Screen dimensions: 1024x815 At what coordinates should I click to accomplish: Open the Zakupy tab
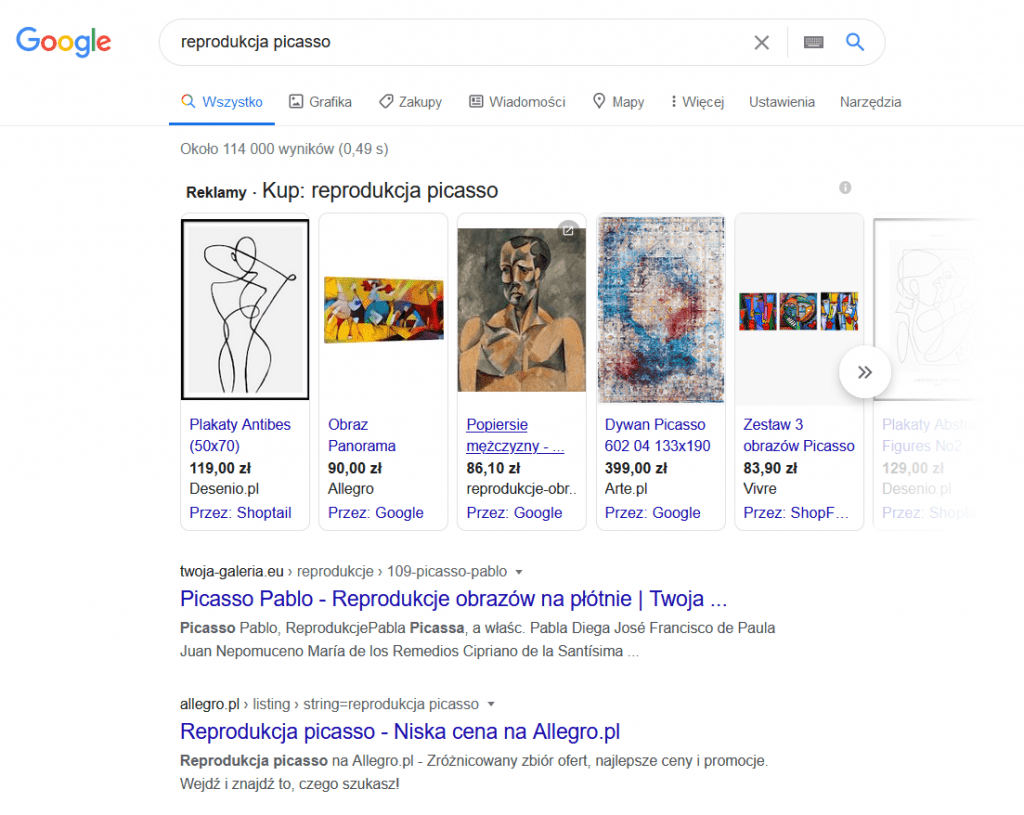pos(411,102)
